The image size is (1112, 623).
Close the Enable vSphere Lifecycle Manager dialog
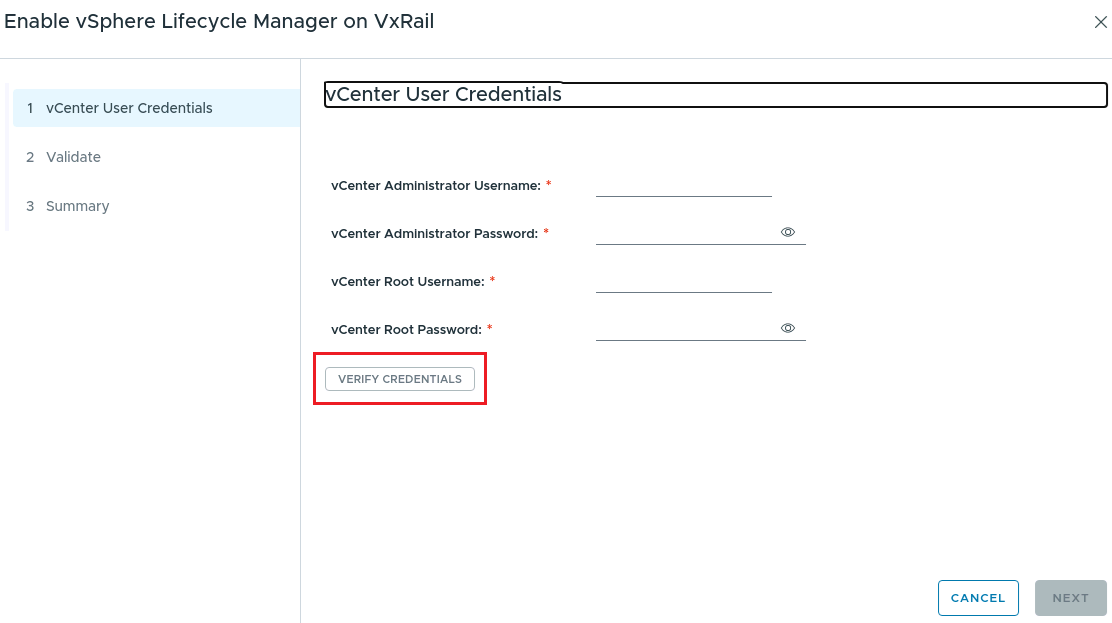pyautogui.click(x=1100, y=21)
